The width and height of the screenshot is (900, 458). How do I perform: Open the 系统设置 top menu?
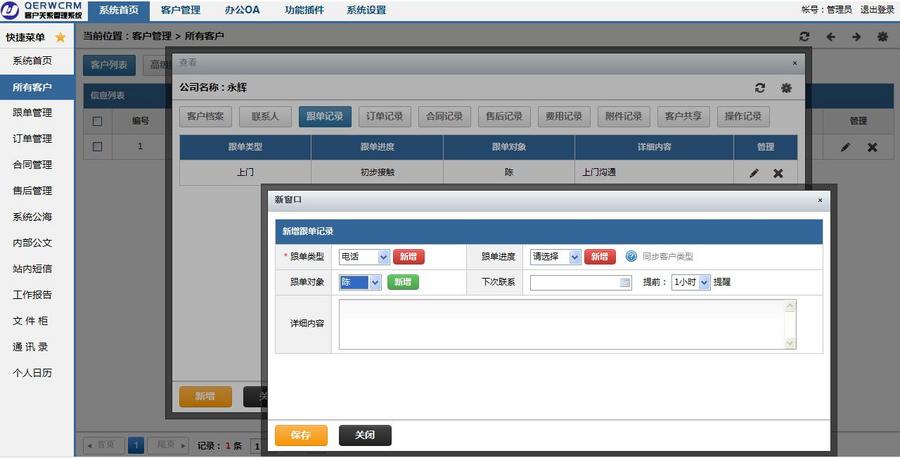click(366, 10)
